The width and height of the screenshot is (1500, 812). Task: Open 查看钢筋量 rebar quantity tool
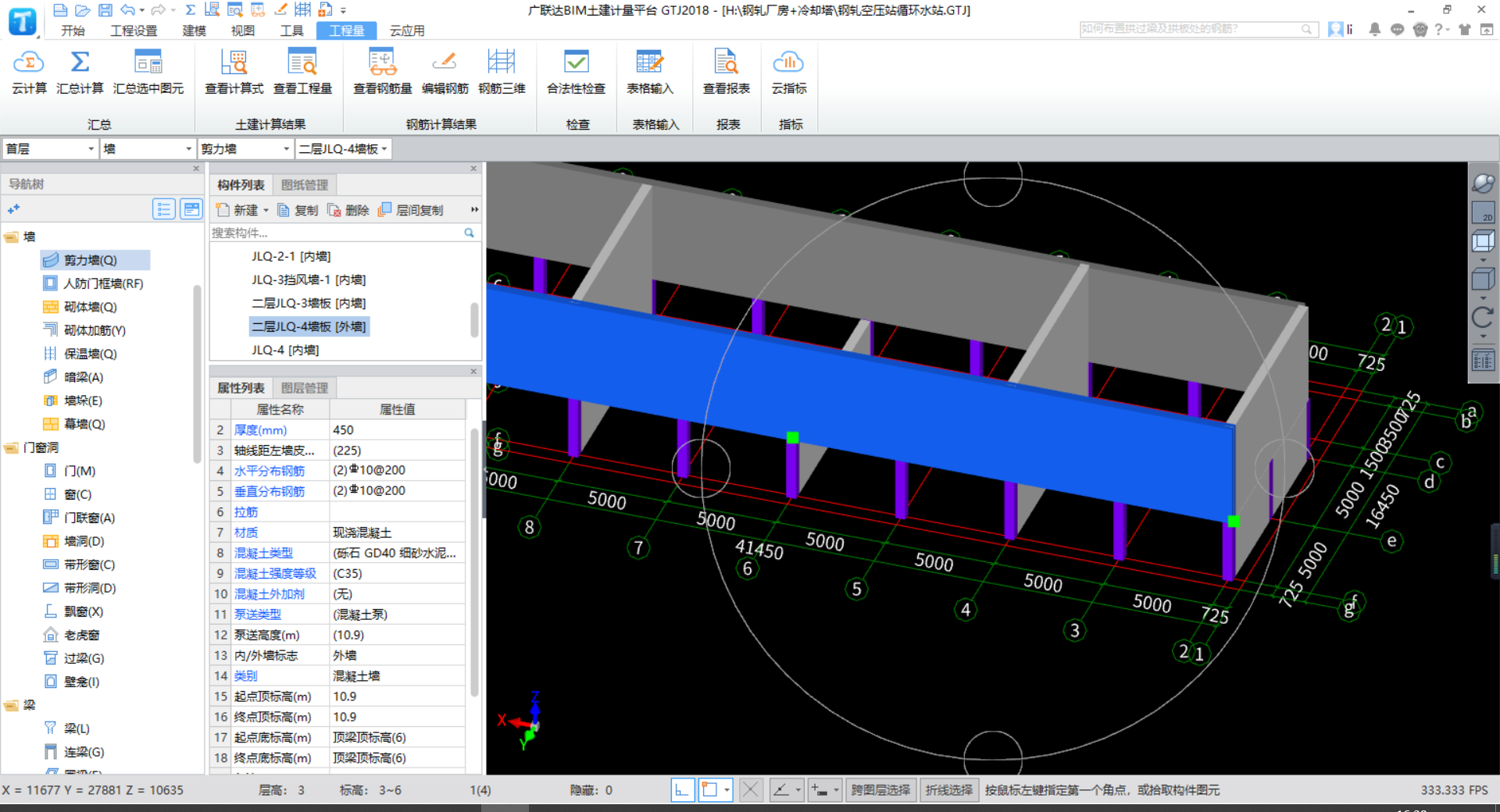pos(382,72)
